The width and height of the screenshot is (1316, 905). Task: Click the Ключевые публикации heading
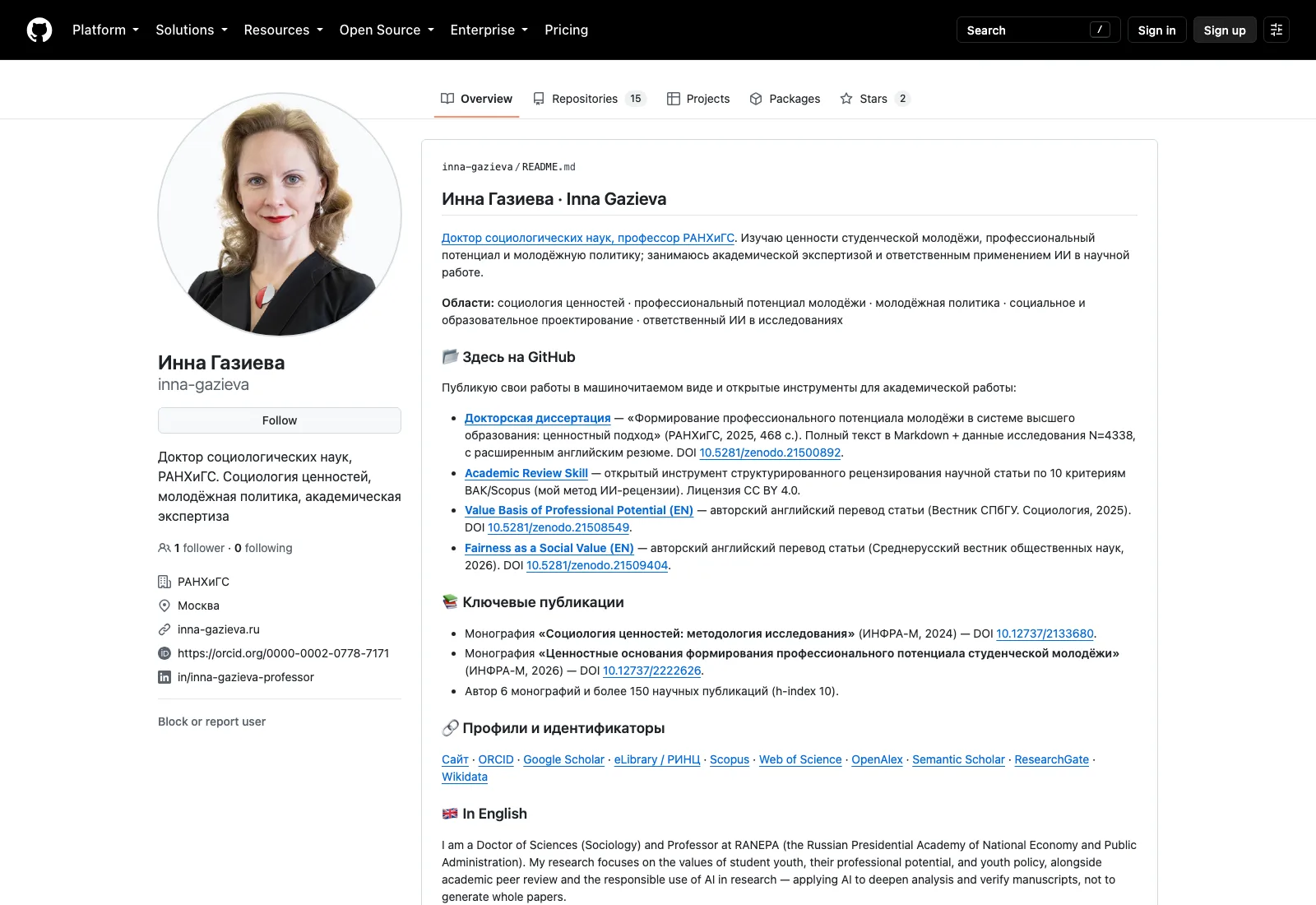543,602
